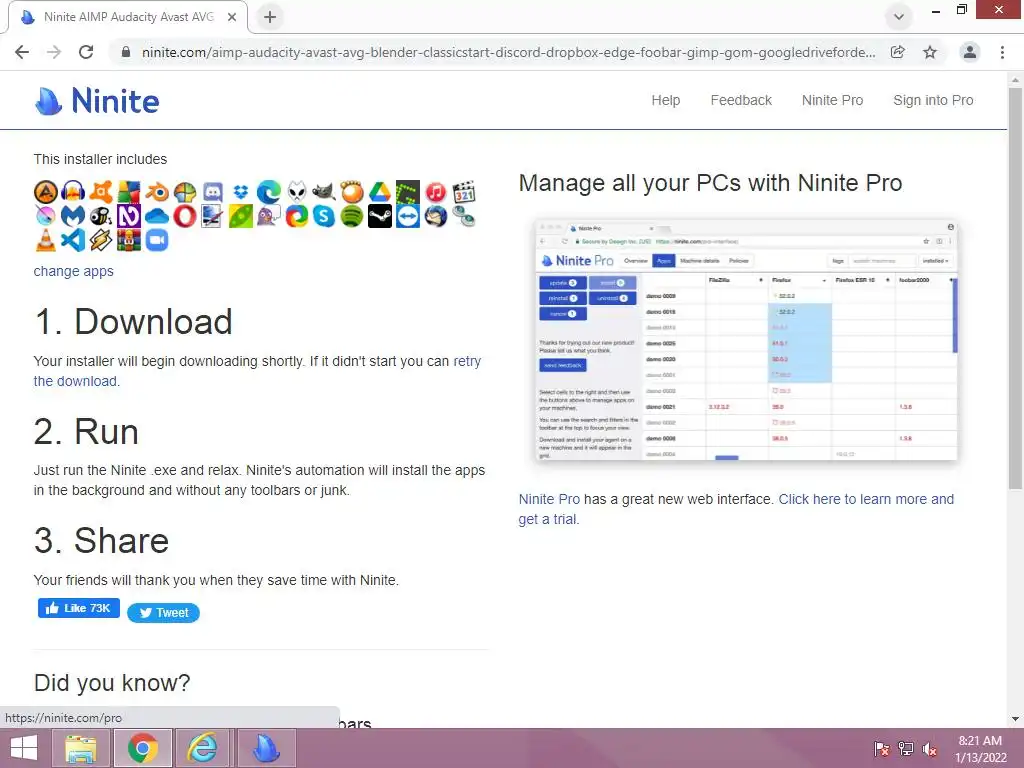Click the red Opera icon
Viewport: 1024px width, 768px height.
click(185, 216)
